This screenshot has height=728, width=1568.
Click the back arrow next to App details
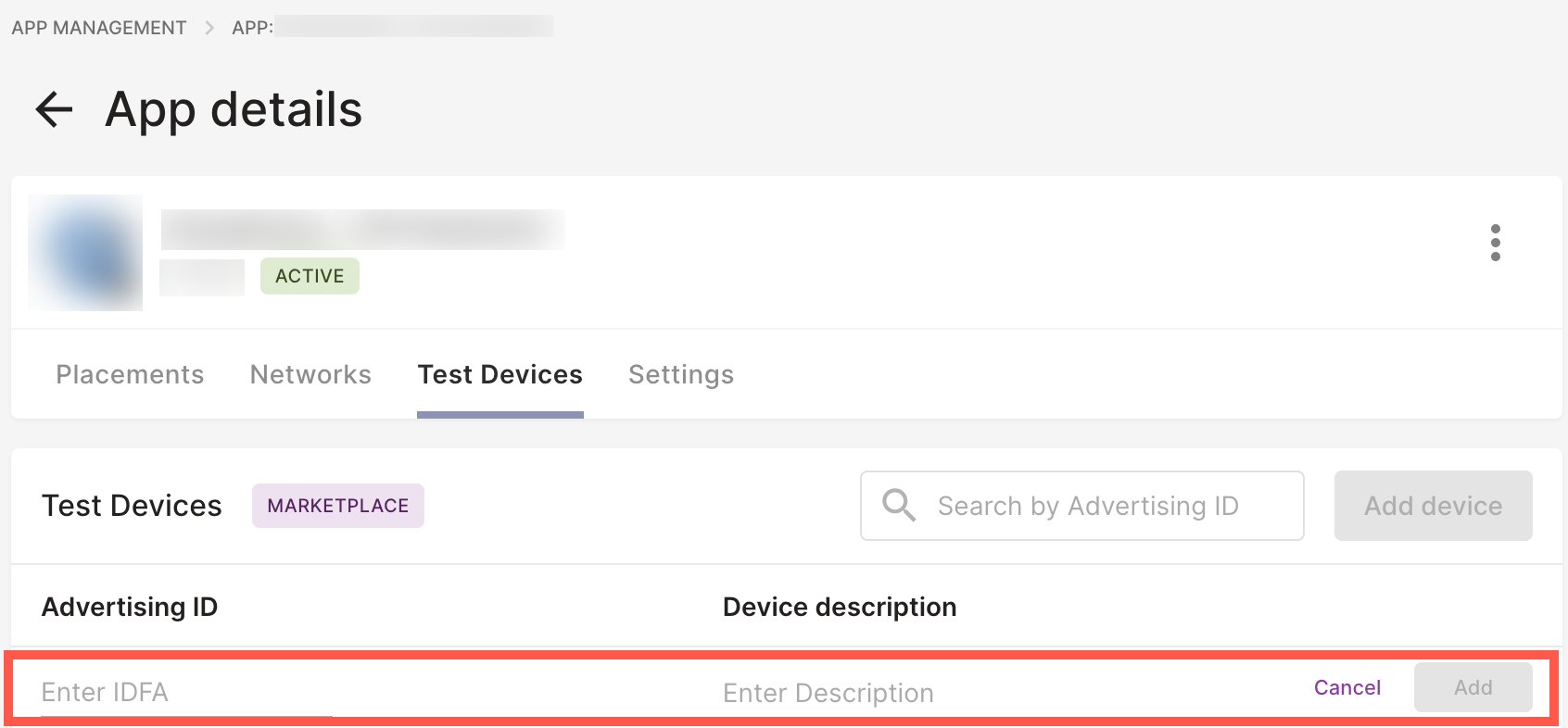coord(52,108)
